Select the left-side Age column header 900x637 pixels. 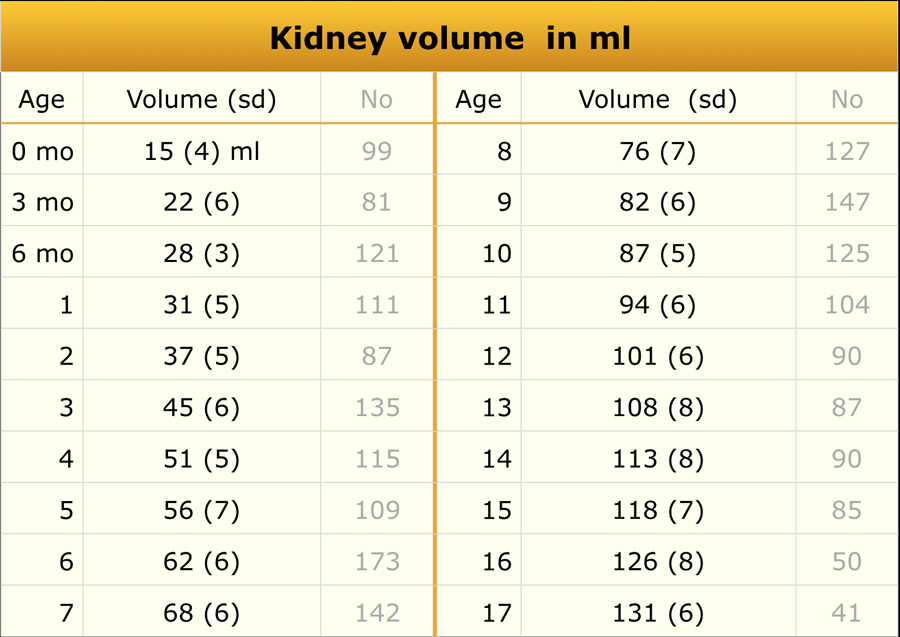(x=42, y=100)
